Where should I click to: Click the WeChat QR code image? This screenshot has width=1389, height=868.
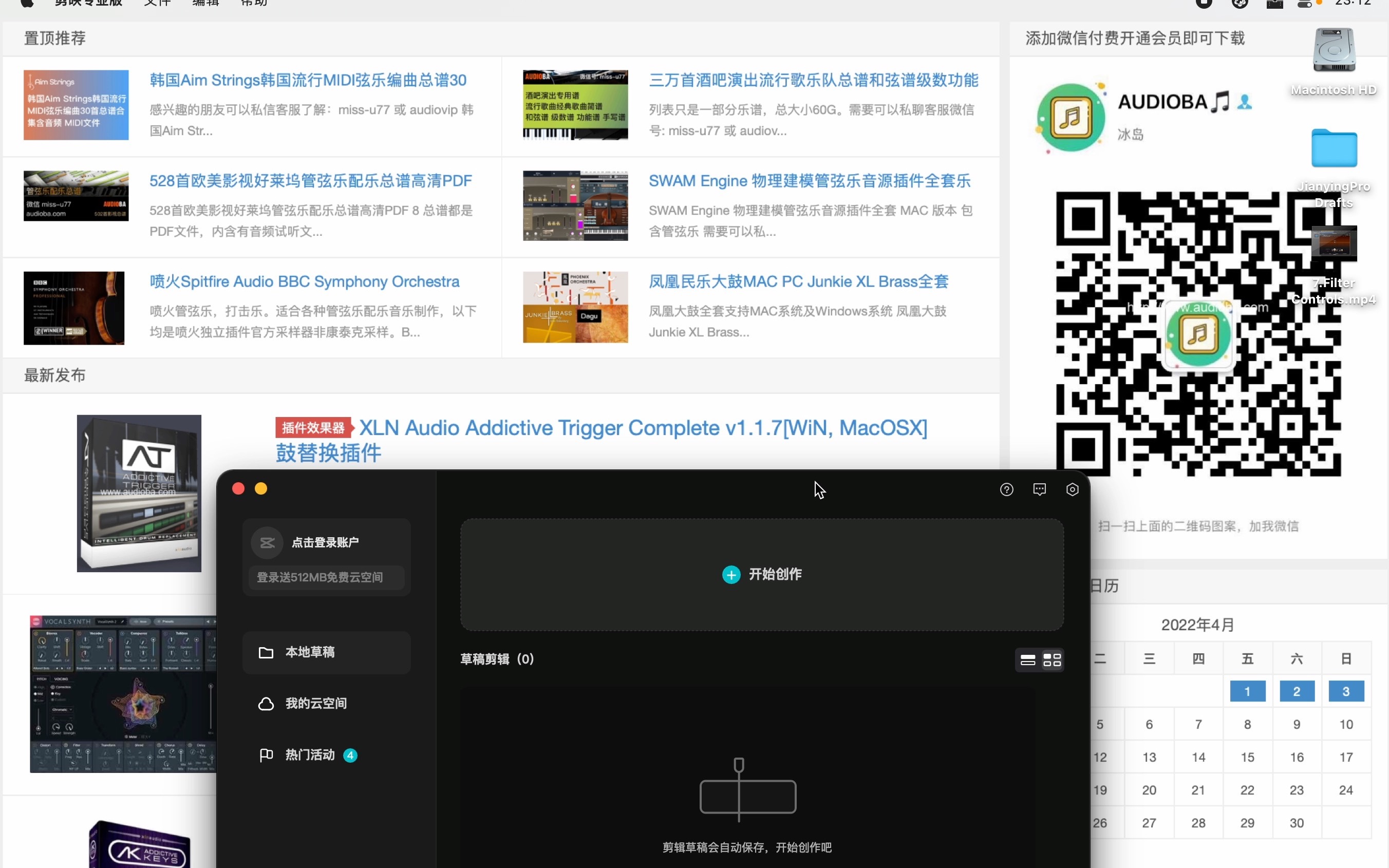pos(1198,333)
